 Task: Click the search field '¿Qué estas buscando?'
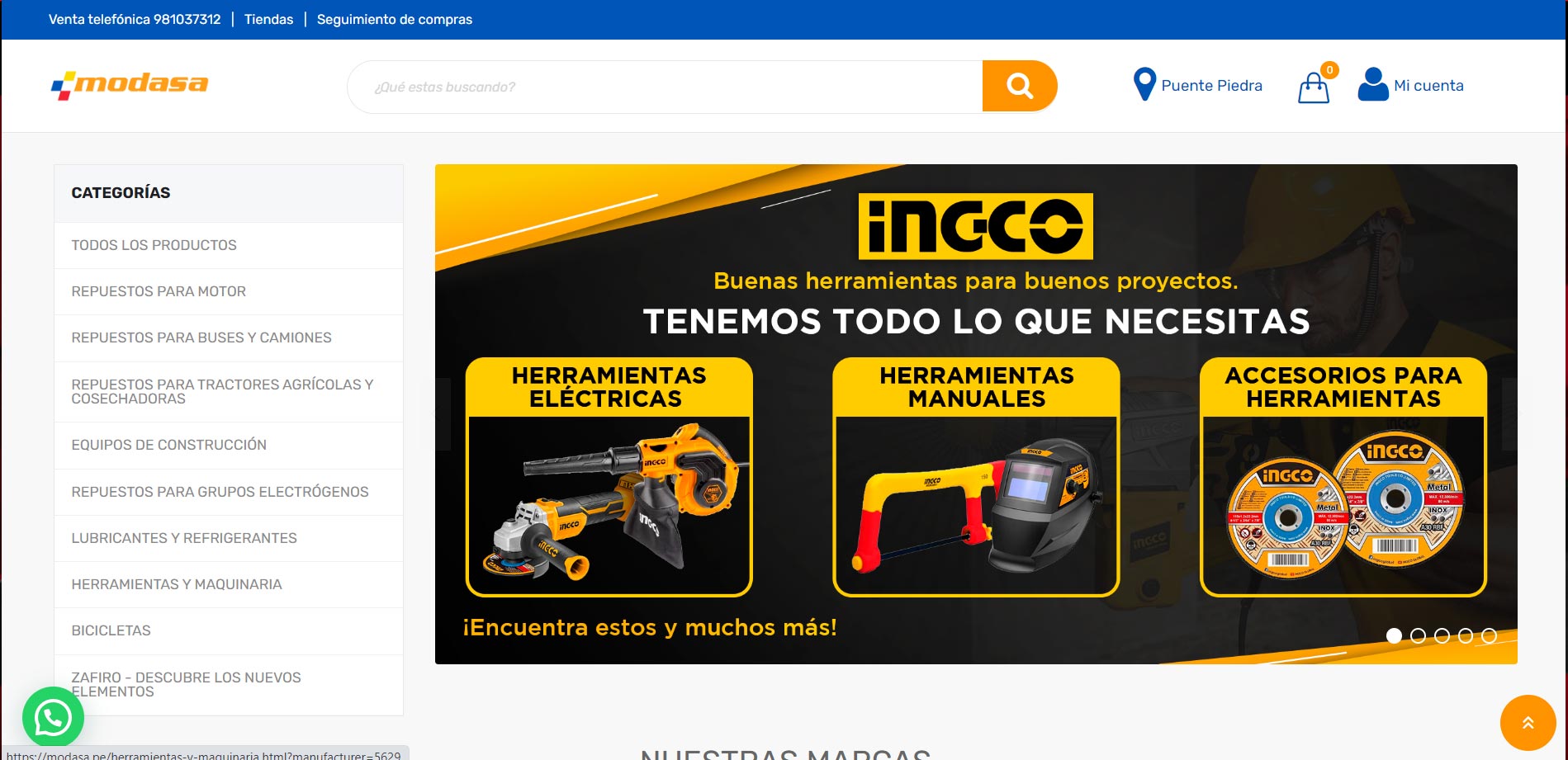click(x=665, y=87)
